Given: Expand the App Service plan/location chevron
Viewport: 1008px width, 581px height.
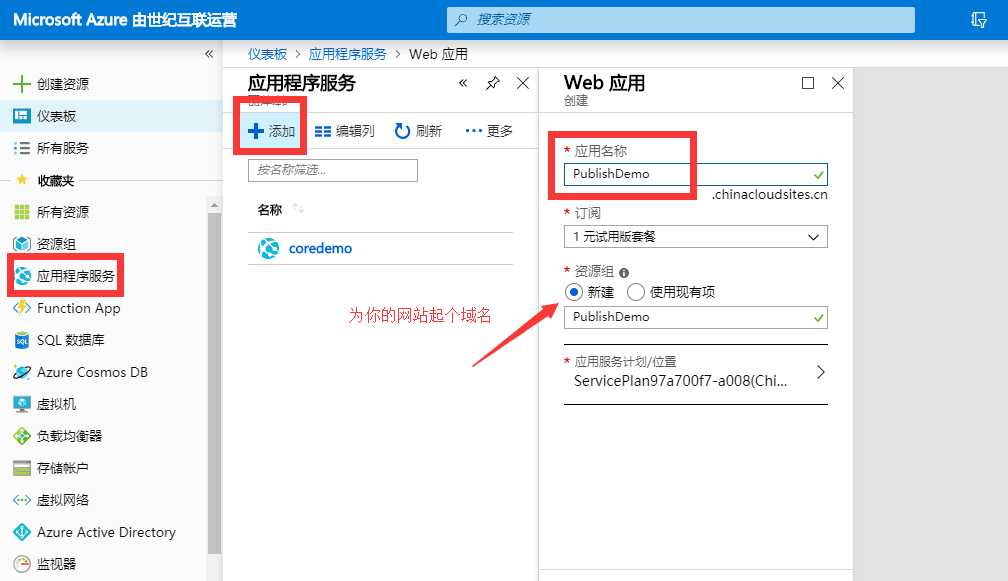Looking at the screenshot, I should point(820,372).
